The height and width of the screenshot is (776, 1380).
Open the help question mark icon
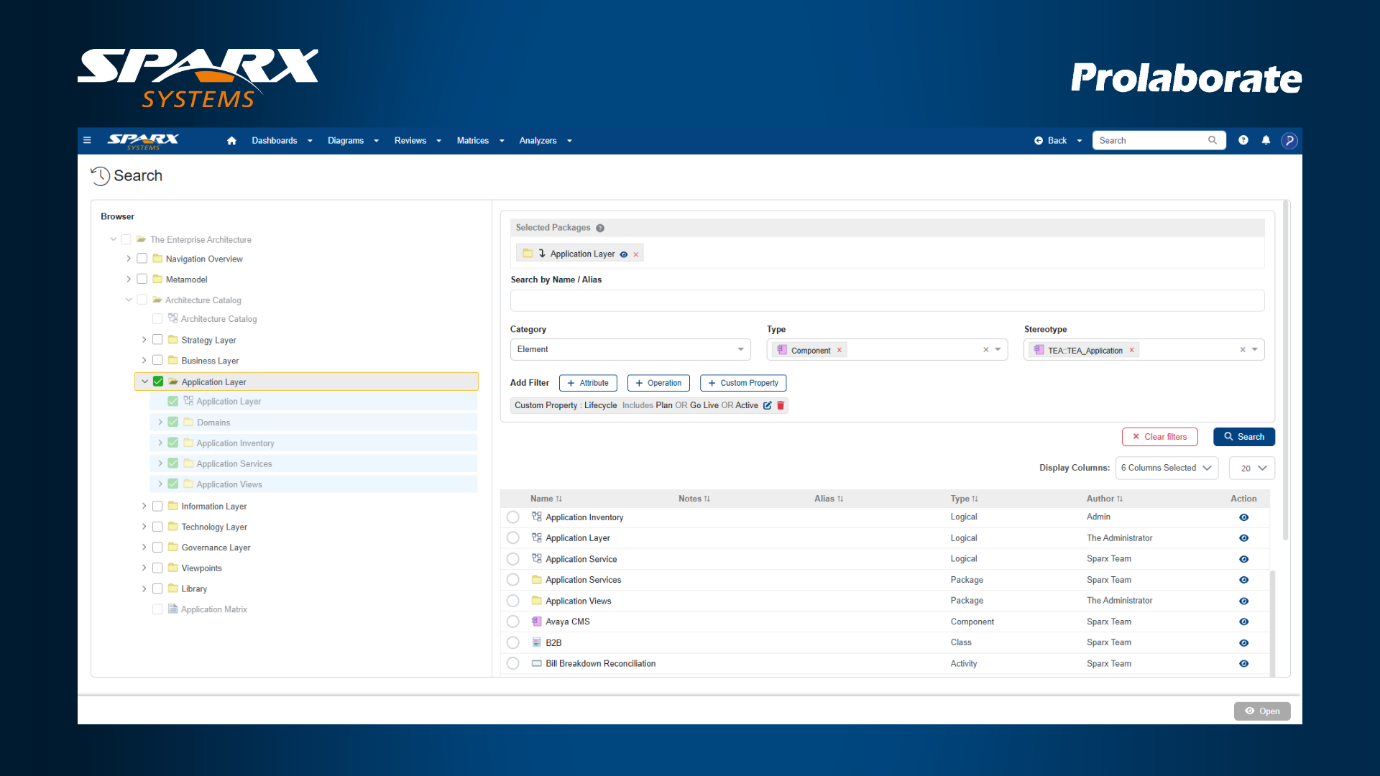[x=1243, y=141]
